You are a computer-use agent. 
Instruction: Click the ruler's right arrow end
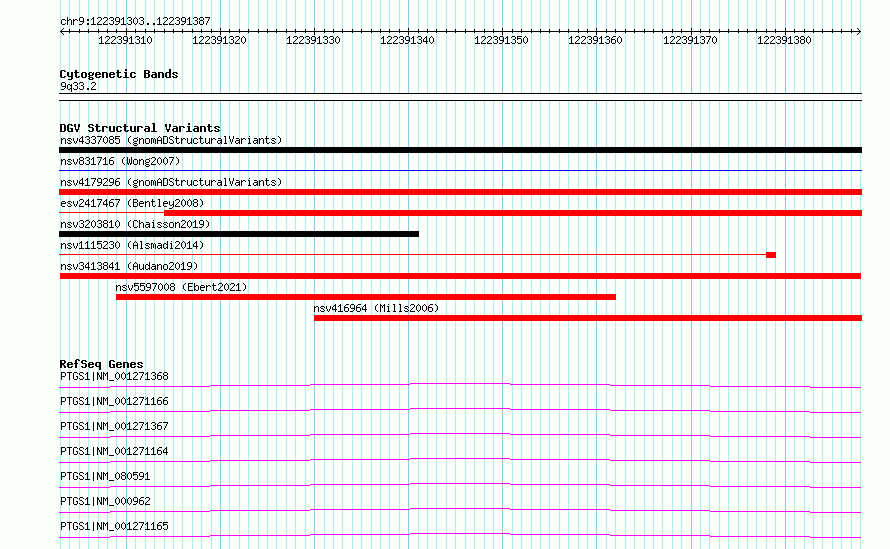(859, 31)
